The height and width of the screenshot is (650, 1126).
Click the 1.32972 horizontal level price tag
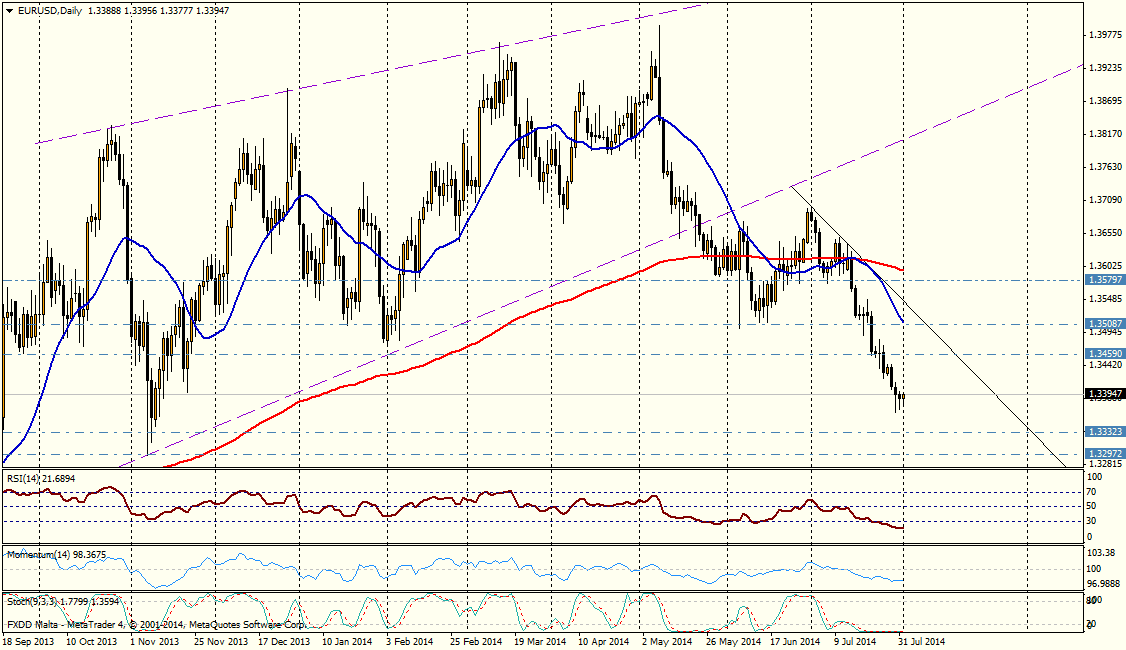(x=1104, y=453)
